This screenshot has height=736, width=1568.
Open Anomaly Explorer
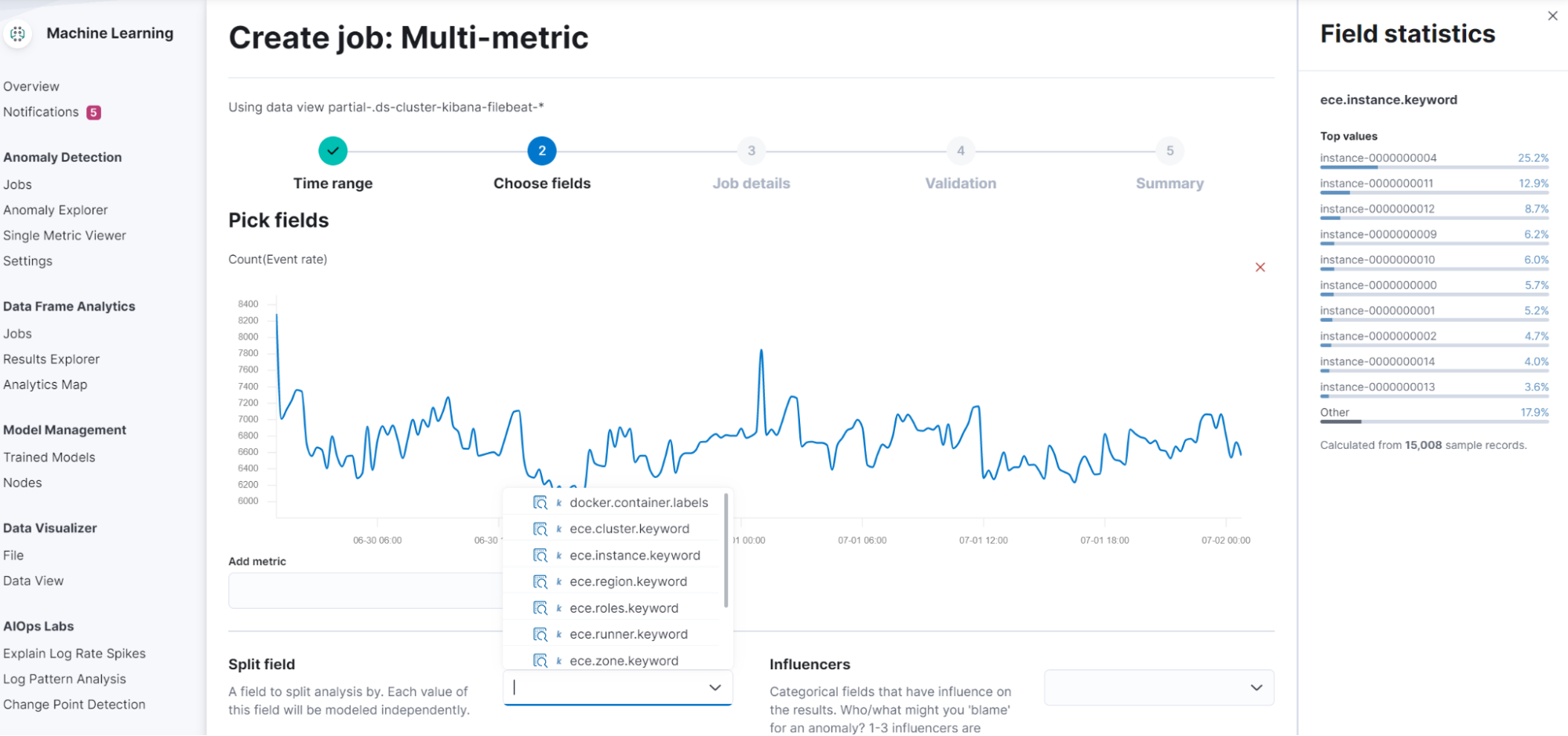click(x=56, y=210)
